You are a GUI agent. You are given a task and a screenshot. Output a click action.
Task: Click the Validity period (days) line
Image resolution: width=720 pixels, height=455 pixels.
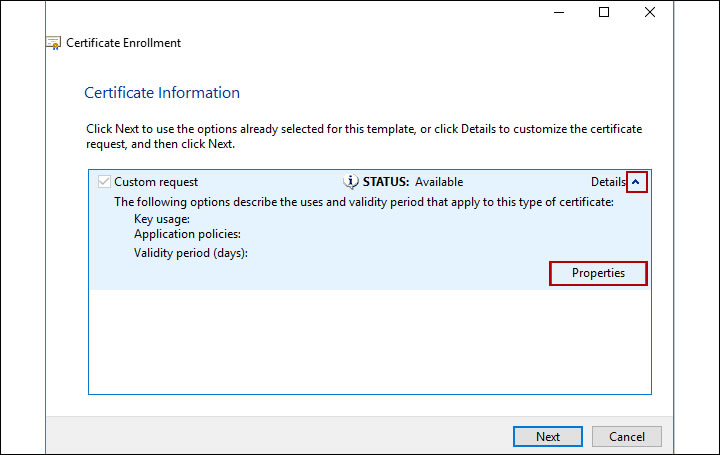coord(190,253)
